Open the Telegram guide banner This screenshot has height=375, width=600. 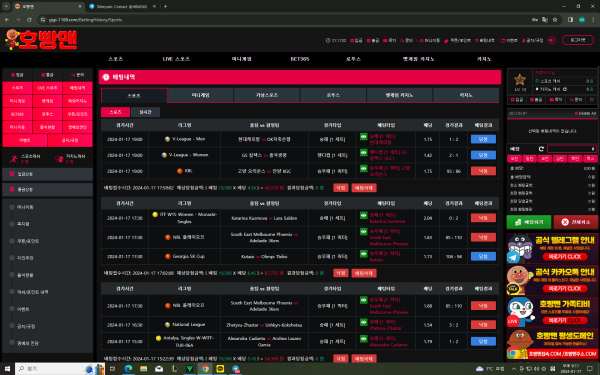coord(552,248)
